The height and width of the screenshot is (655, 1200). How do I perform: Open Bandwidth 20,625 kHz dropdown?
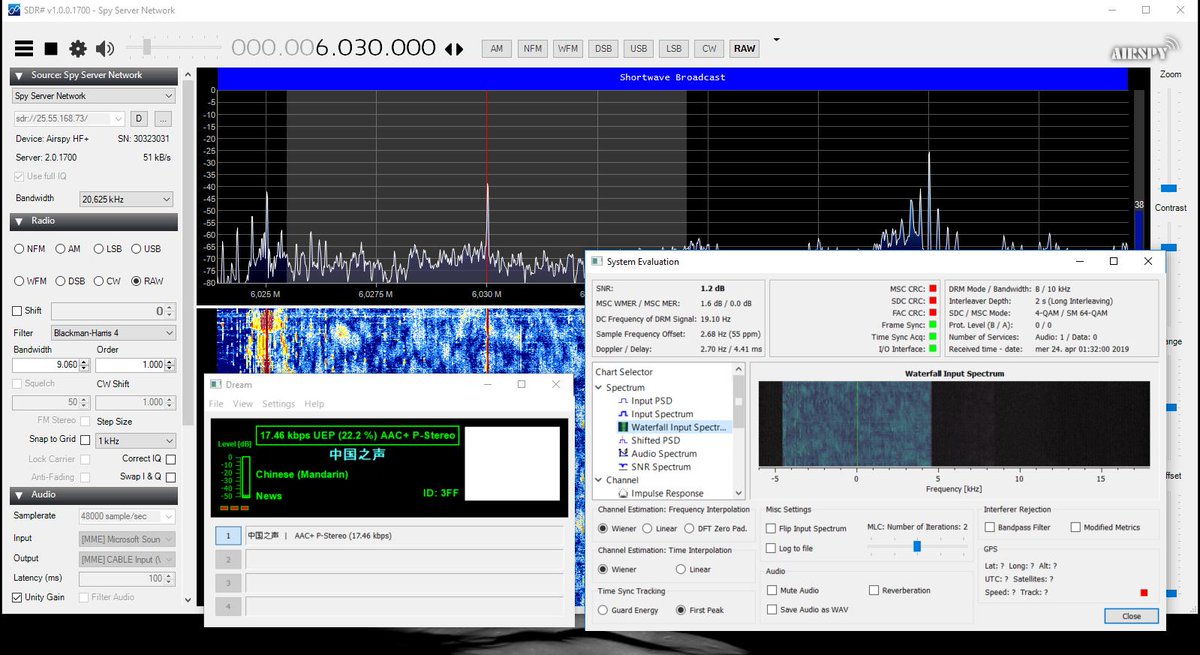[126, 200]
